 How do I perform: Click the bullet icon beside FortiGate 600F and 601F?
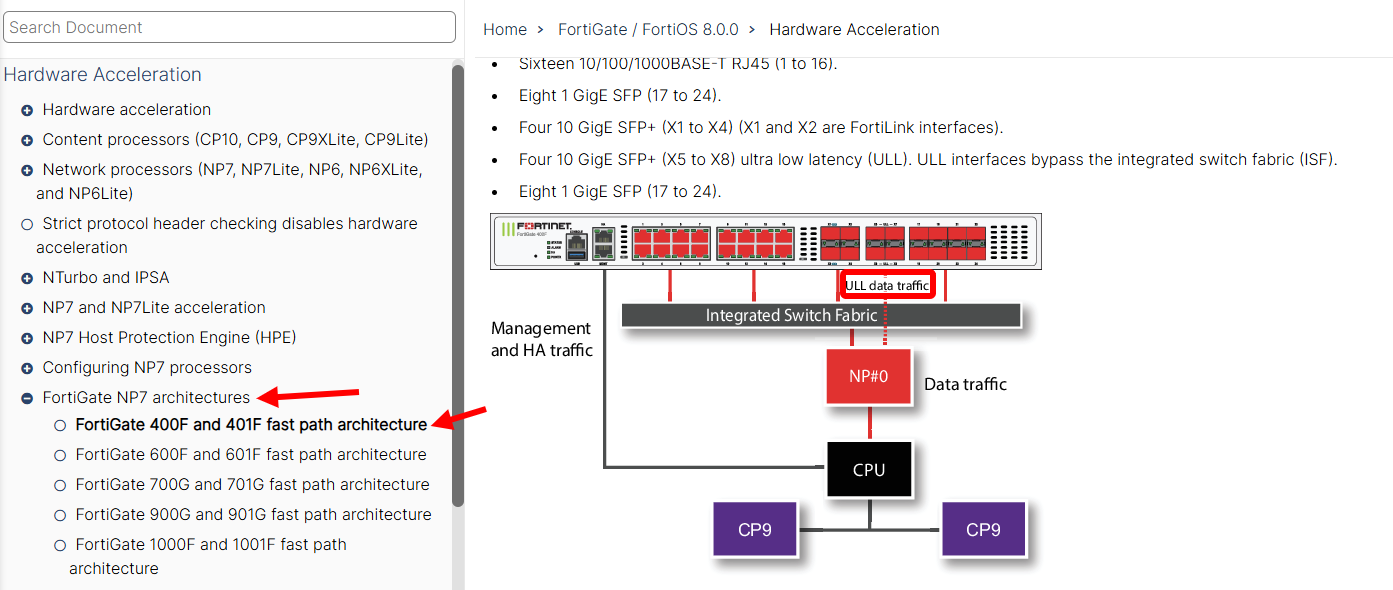pyautogui.click(x=60, y=455)
